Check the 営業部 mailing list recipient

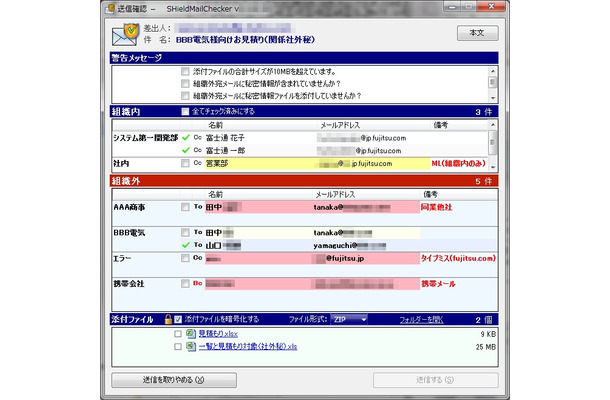point(185,163)
